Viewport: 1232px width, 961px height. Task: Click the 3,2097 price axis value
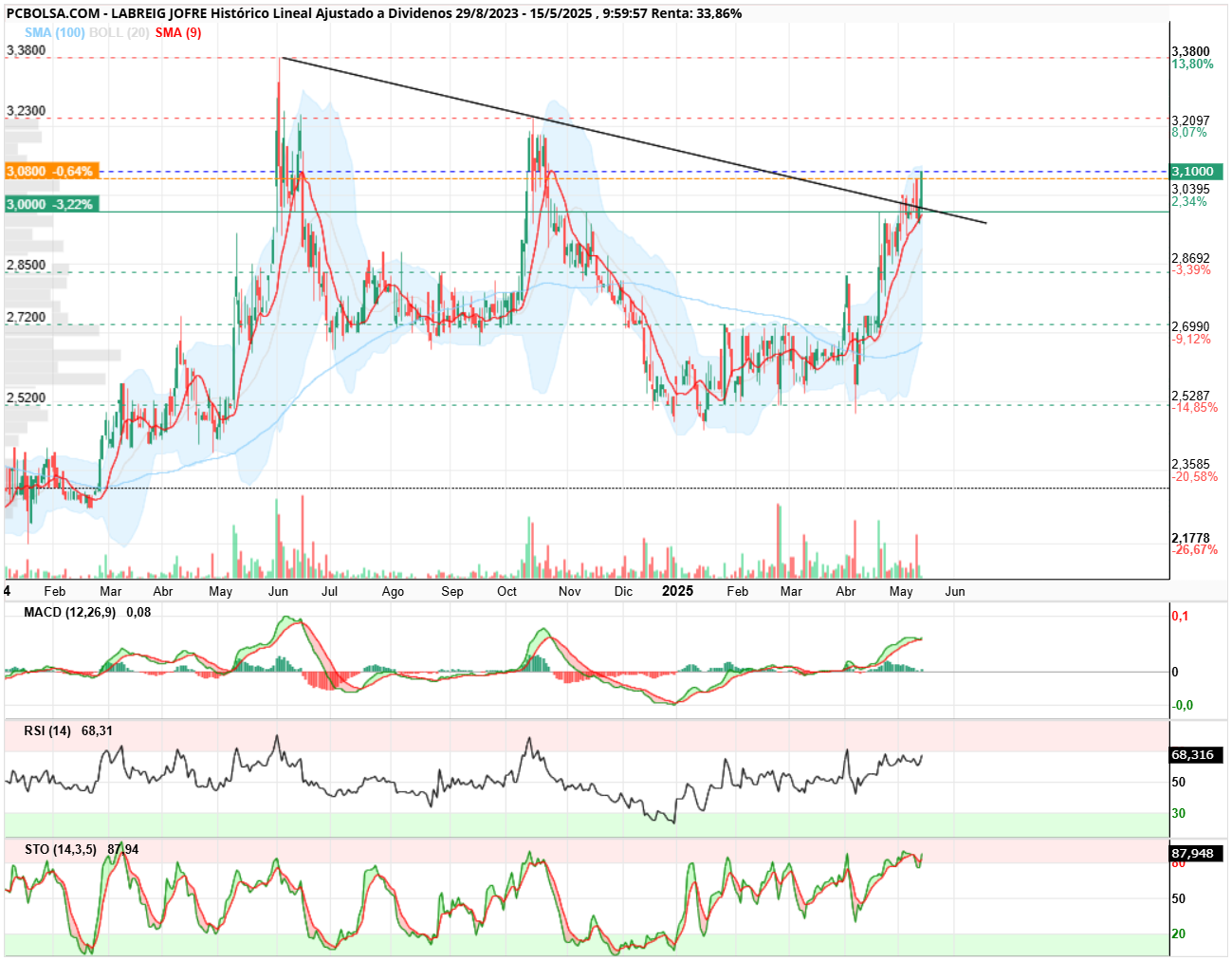pos(1190,120)
